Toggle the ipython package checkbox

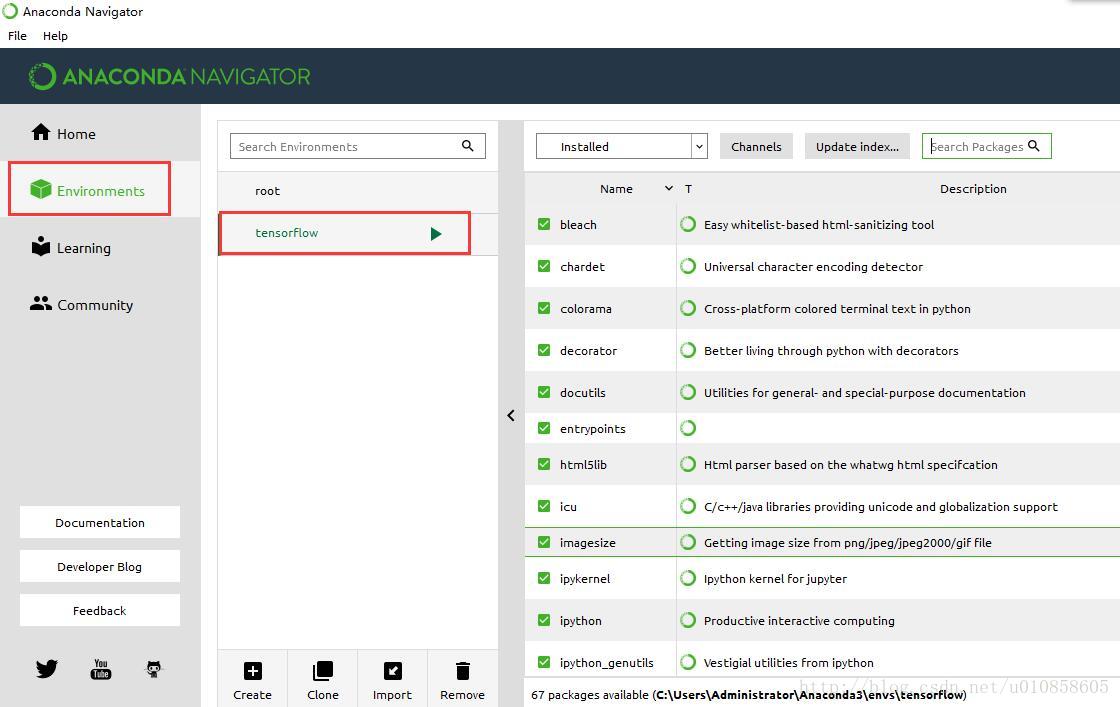(x=544, y=621)
